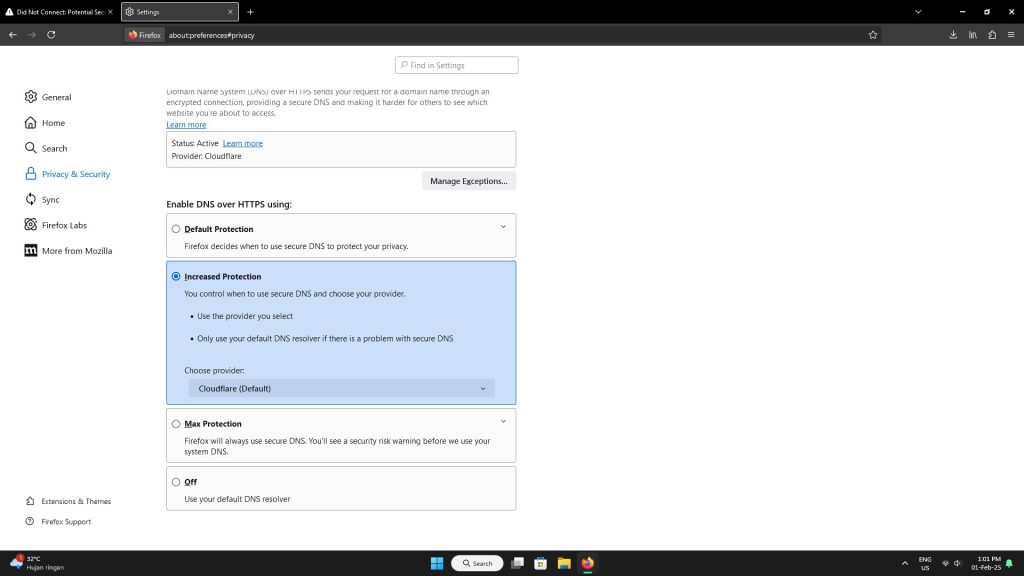Open the Extensions puzzle icon
Image resolution: width=1024 pixels, height=576 pixels.
(x=991, y=34)
